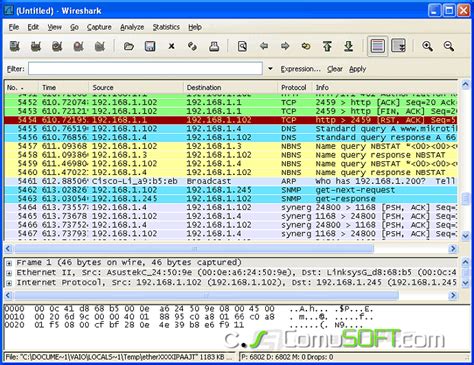Sort by the No. column header
Viewport: 474px width, 365px height.
click(x=21, y=88)
